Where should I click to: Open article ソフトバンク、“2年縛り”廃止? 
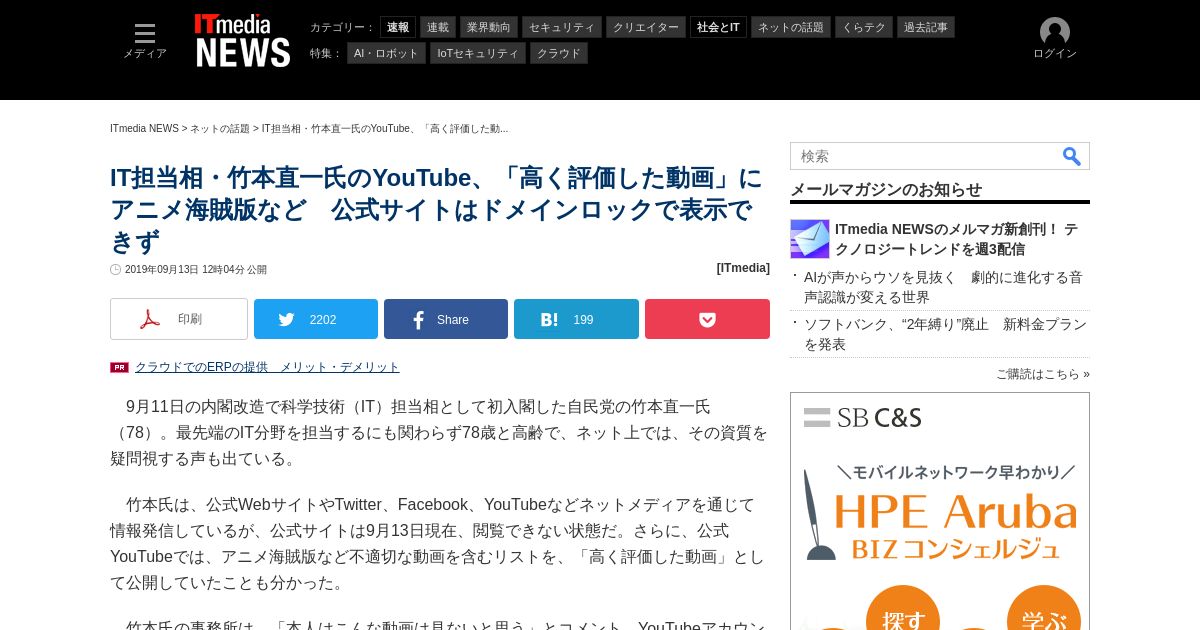[x=945, y=334]
